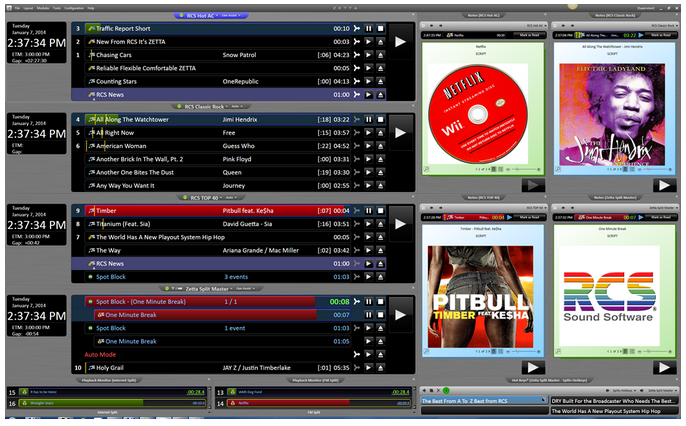Image resolution: width=686 pixels, height=426 pixels.
Task: Eject the Titanium track by David Guetta
Action: pos(380,224)
